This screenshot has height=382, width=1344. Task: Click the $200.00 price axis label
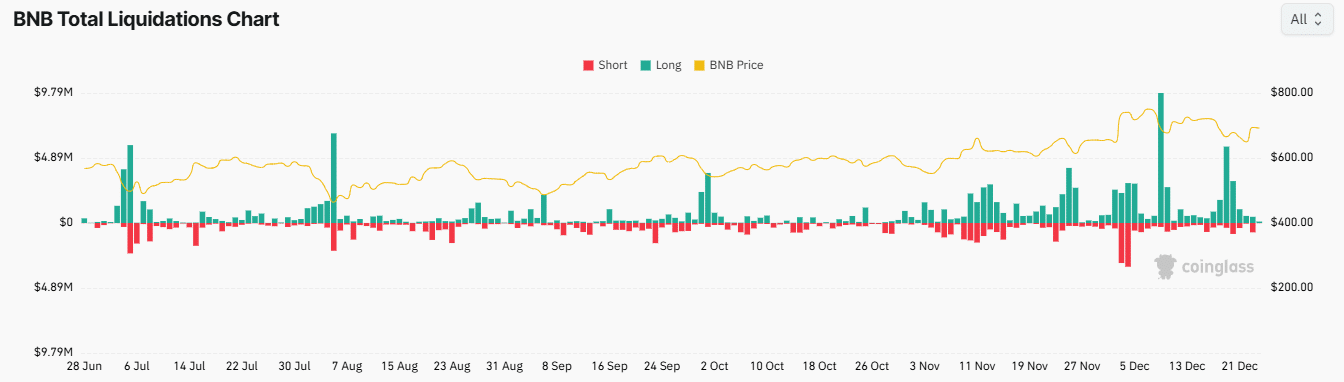[1291, 288]
